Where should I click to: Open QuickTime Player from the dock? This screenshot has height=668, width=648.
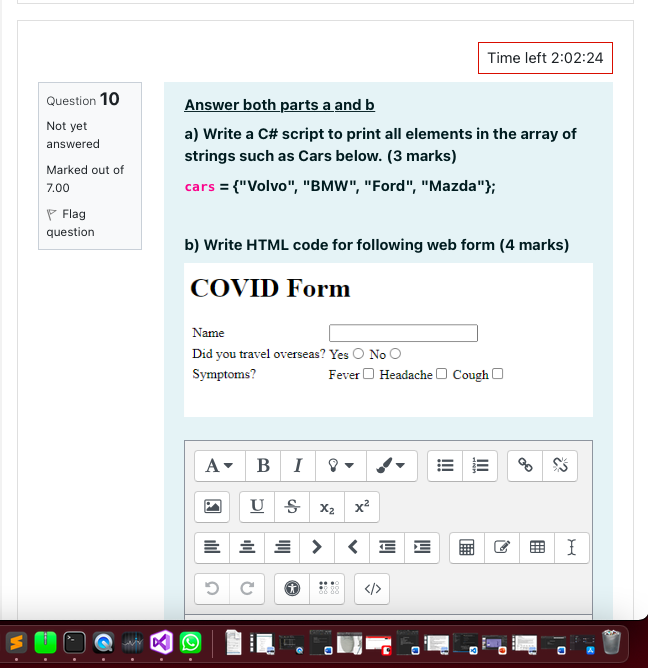coord(104,642)
